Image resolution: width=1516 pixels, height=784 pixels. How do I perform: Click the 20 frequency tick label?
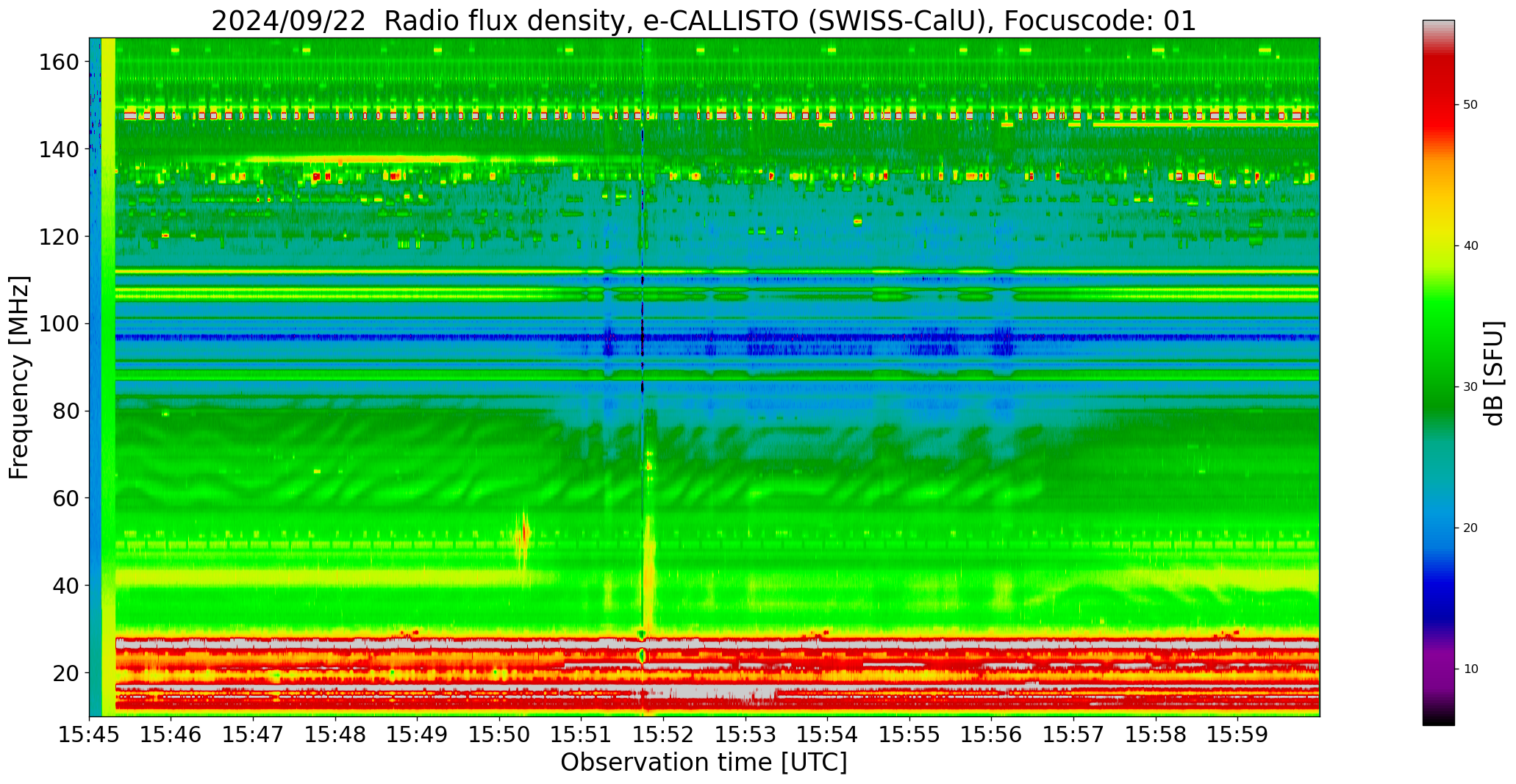pos(67,672)
